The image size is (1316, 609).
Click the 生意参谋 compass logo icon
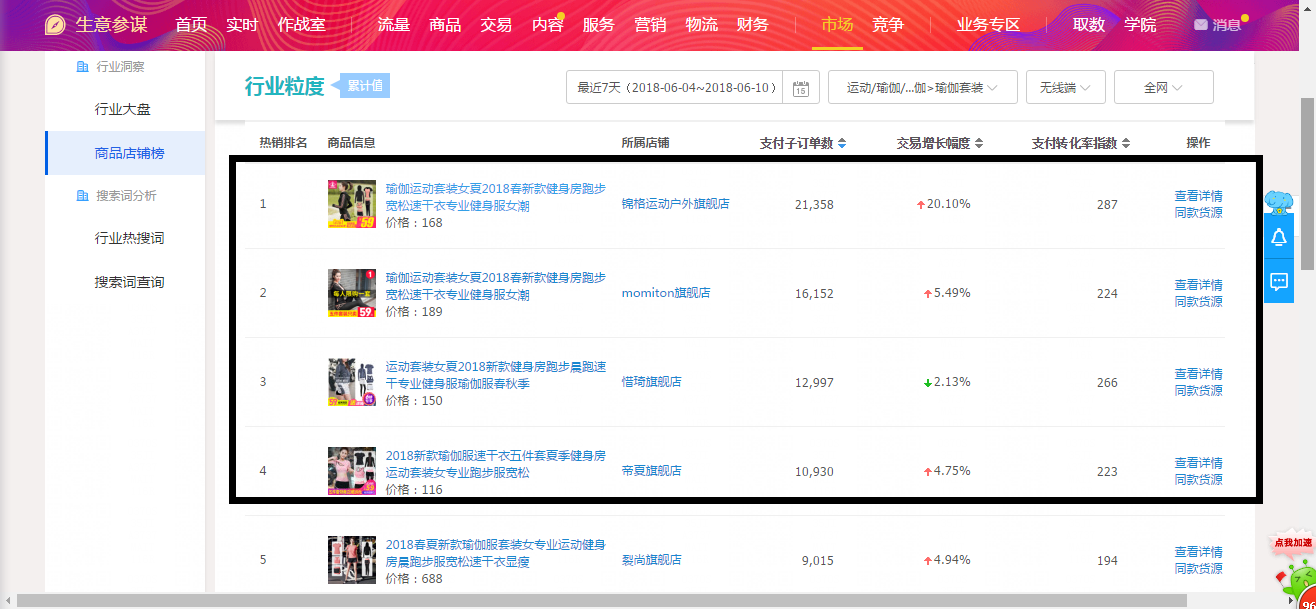(56, 25)
